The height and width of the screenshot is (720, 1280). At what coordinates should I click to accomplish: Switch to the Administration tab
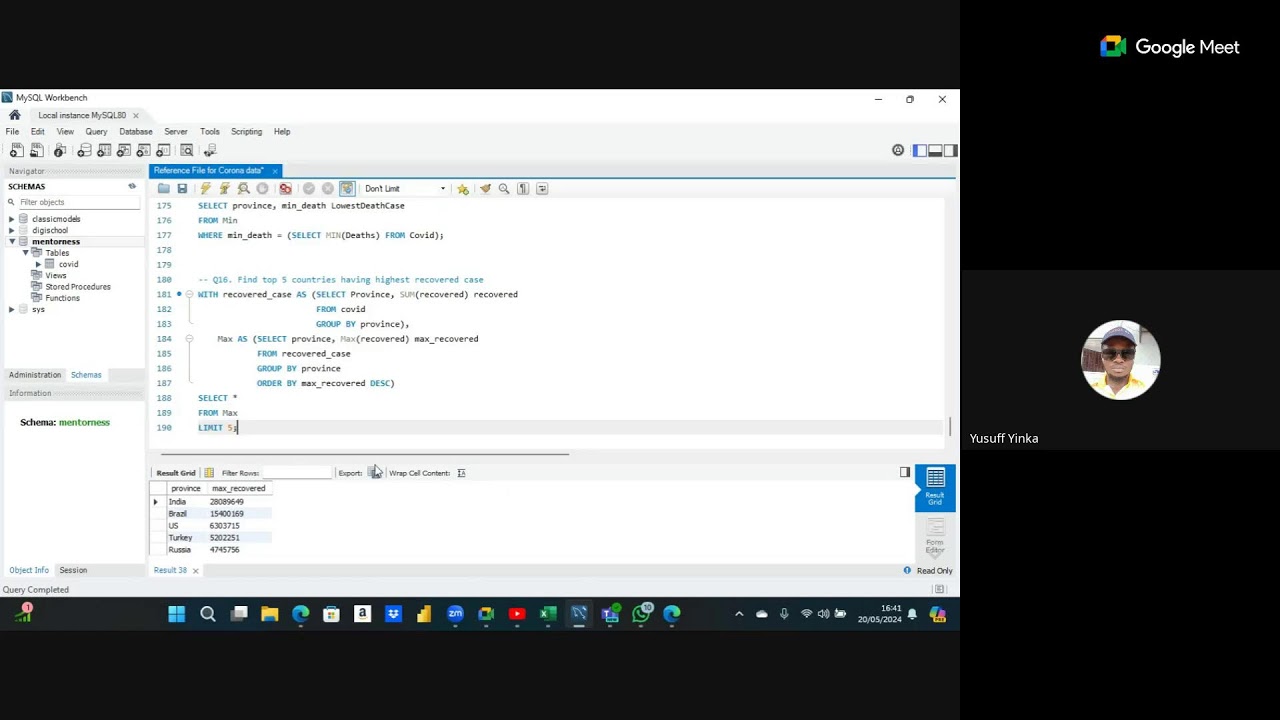pos(35,375)
